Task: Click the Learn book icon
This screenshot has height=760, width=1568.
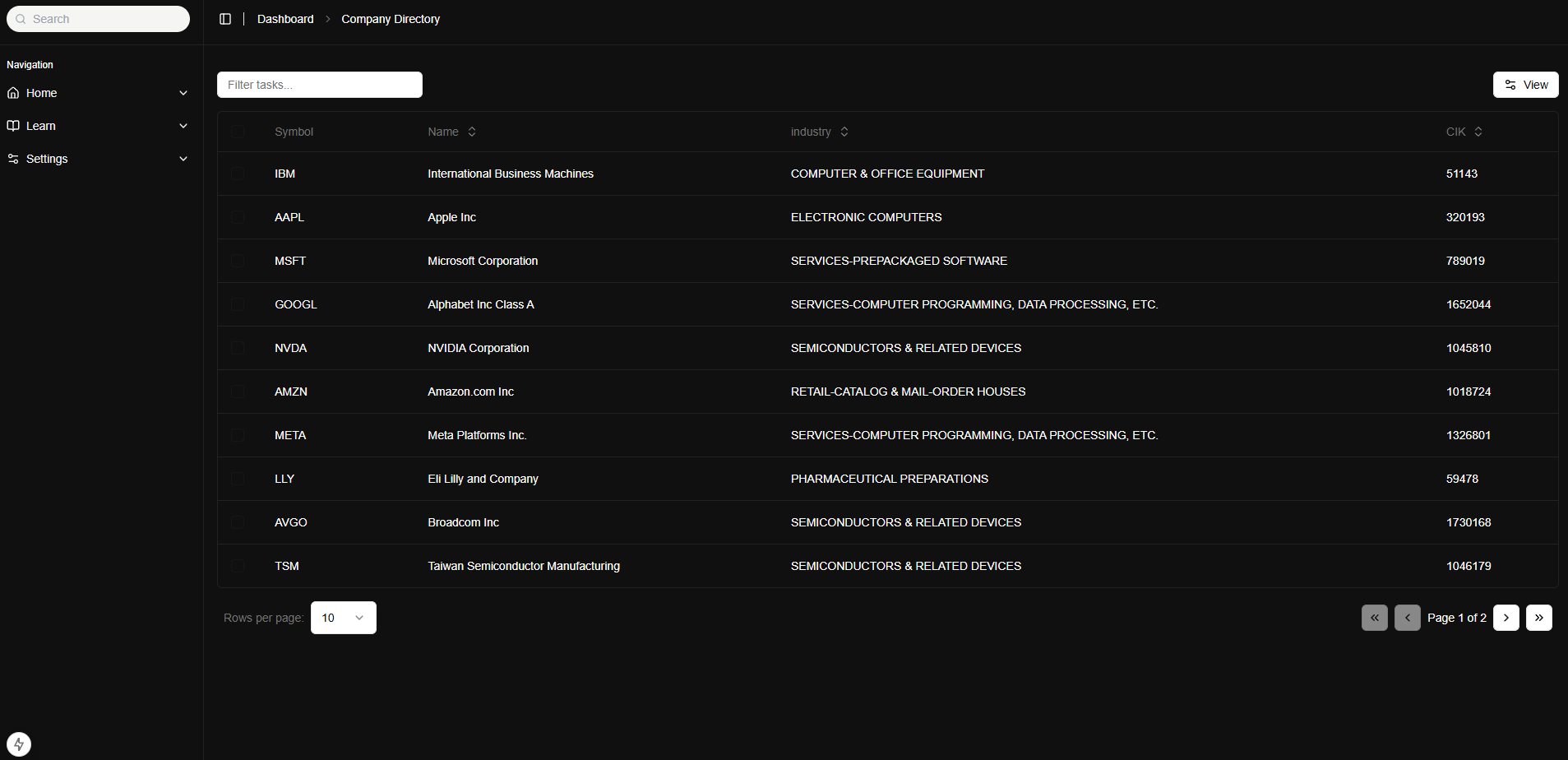Action: click(x=13, y=126)
